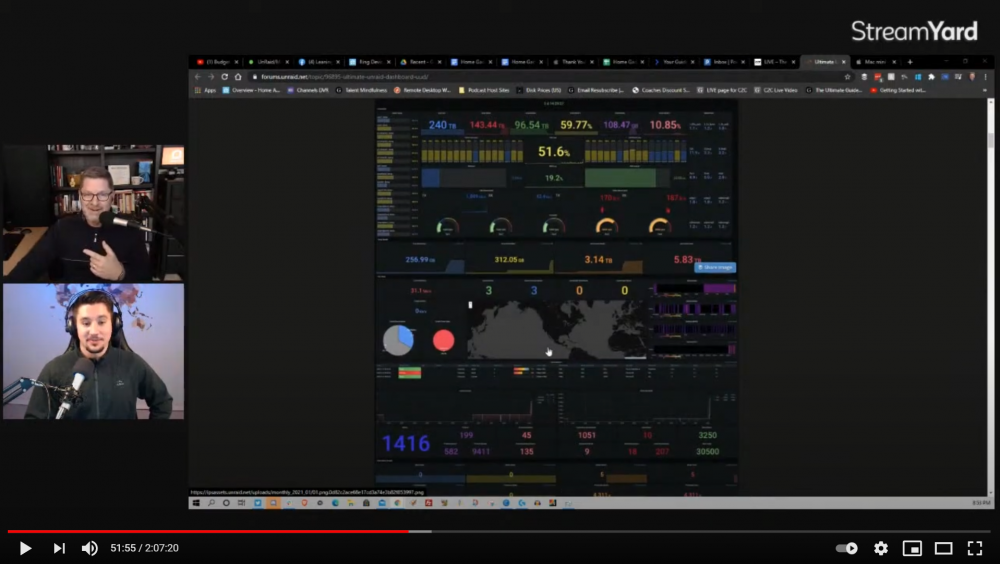
Task: Open the C2C Live Video bookmark
Action: click(776, 90)
